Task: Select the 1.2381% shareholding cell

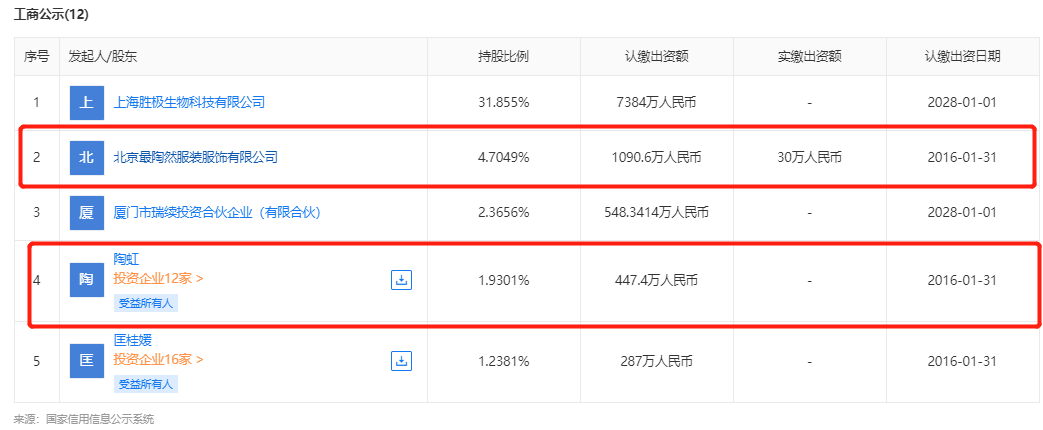Action: coord(504,362)
